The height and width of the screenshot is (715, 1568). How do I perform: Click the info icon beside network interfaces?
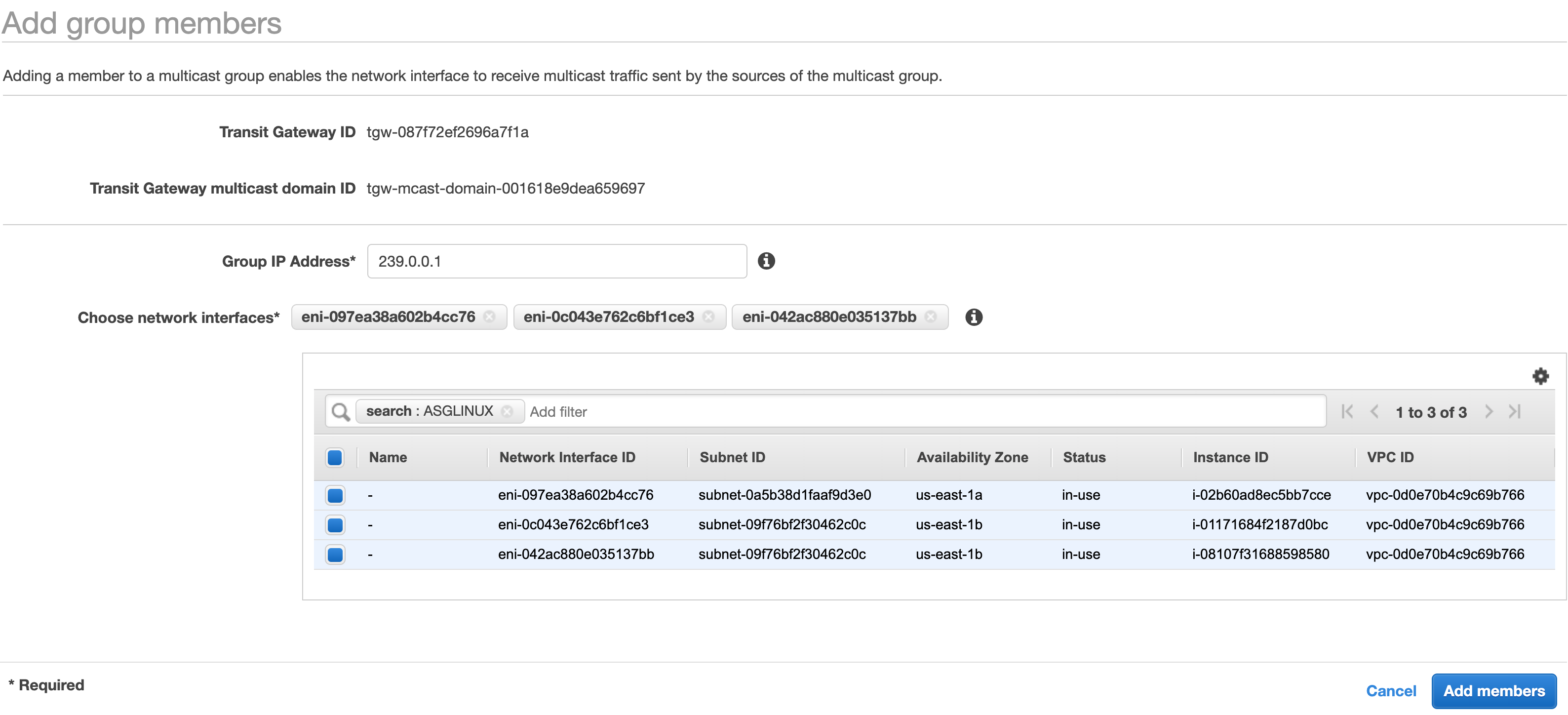[973, 318]
